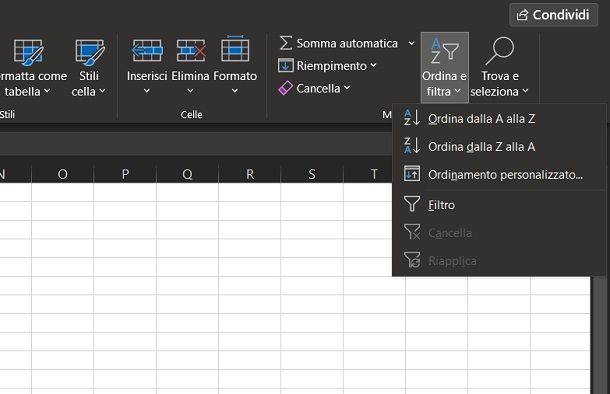610x394 pixels.
Task: Select the Filtro menu entry
Action: pos(500,205)
